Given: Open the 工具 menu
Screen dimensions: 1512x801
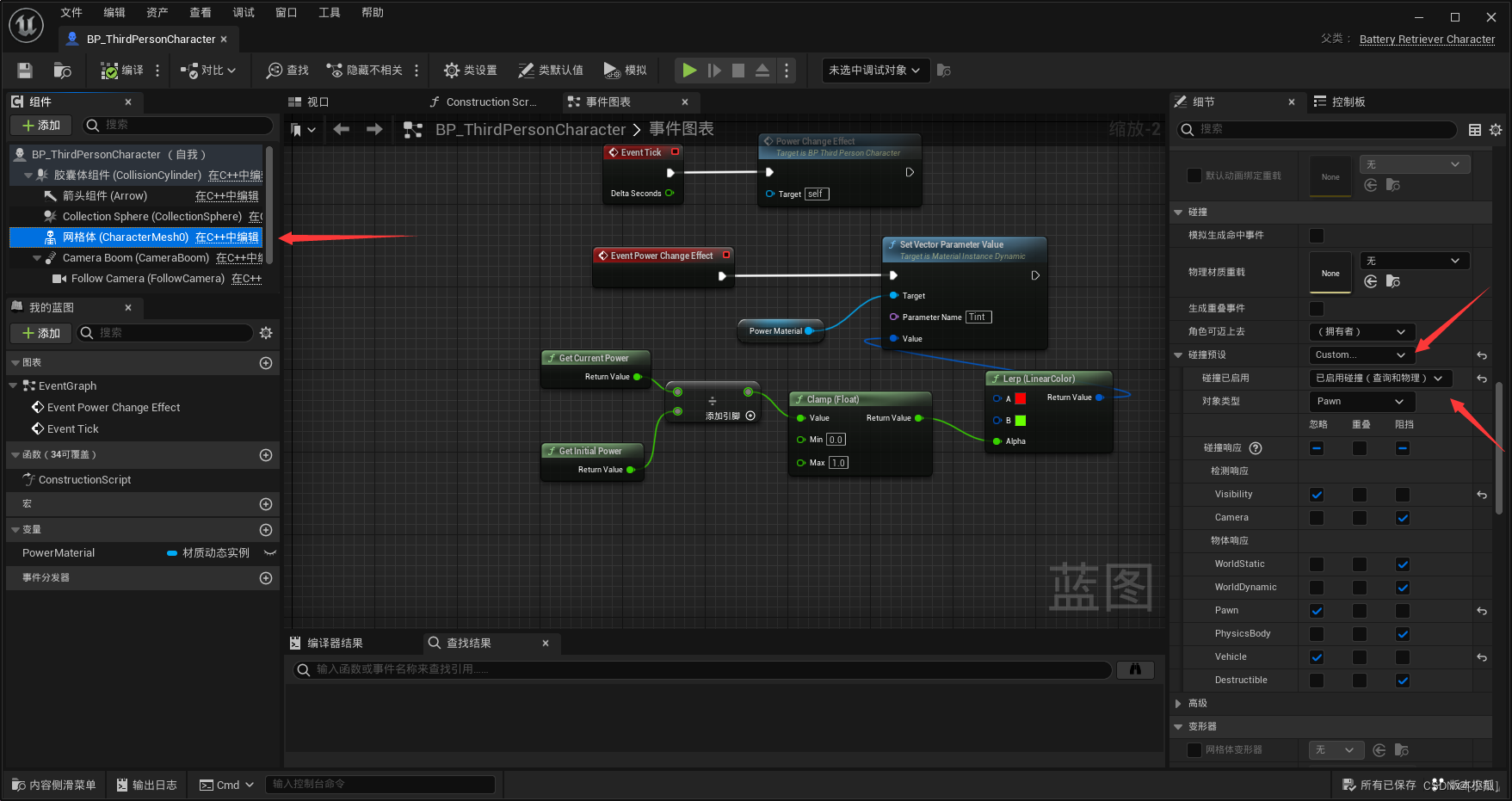Looking at the screenshot, I should 330,12.
